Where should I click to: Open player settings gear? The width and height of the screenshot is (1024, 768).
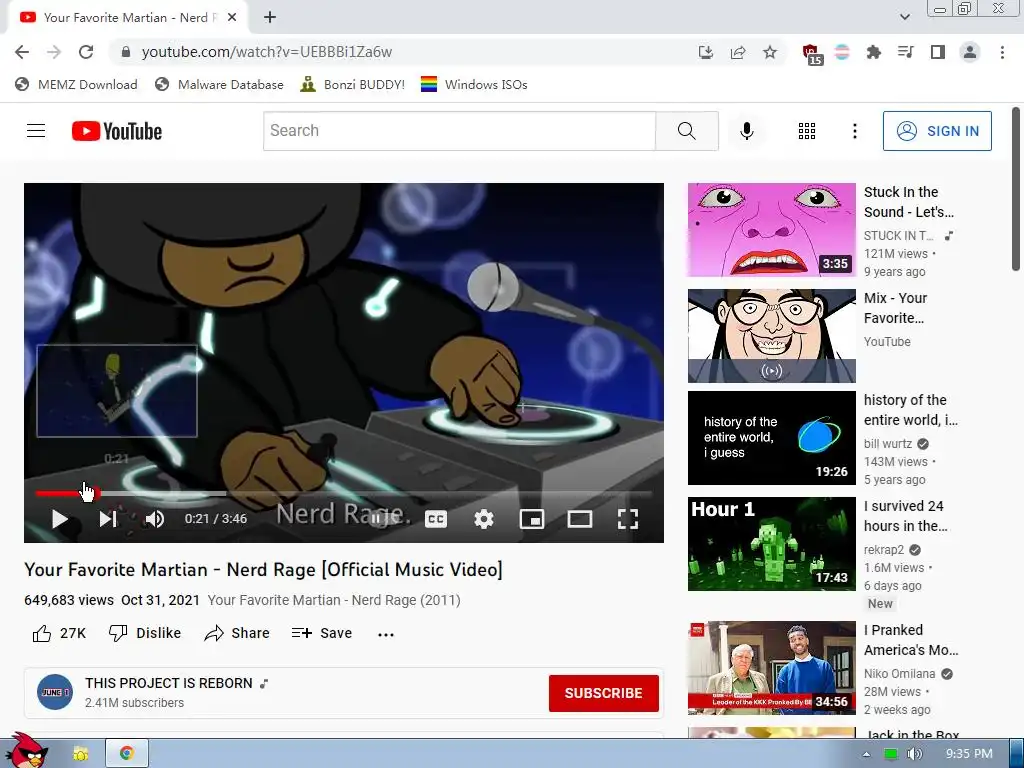[x=484, y=519]
